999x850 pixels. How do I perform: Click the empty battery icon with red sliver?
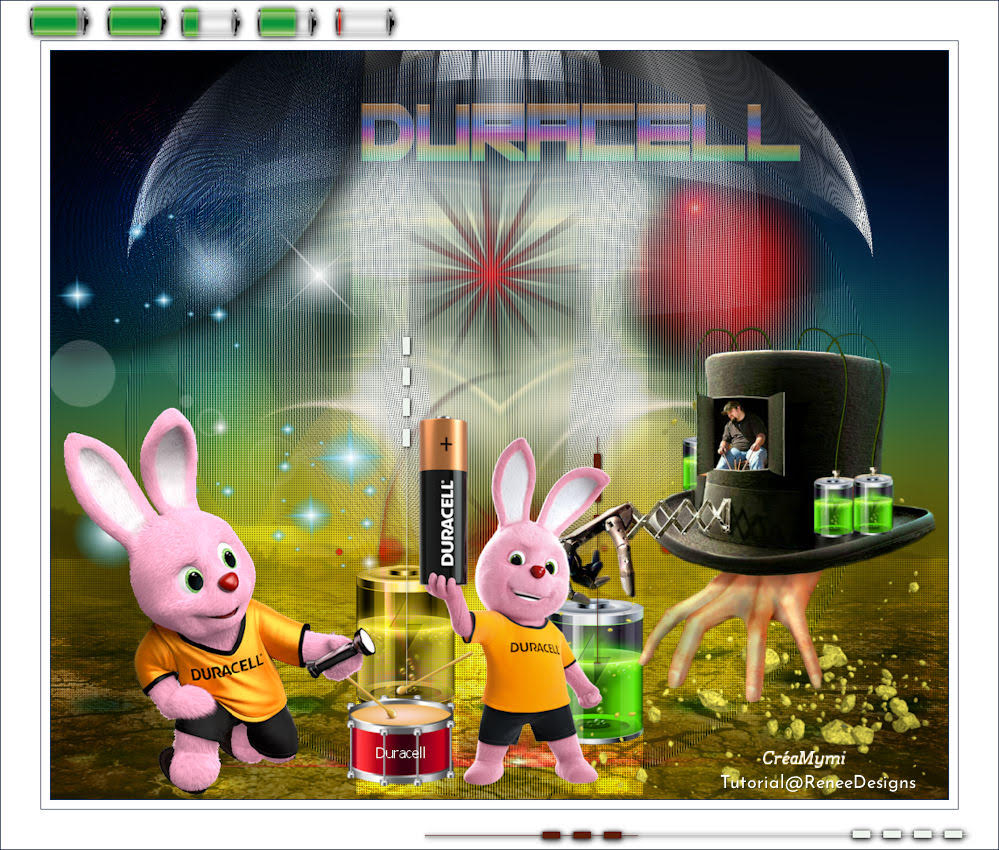tap(365, 22)
